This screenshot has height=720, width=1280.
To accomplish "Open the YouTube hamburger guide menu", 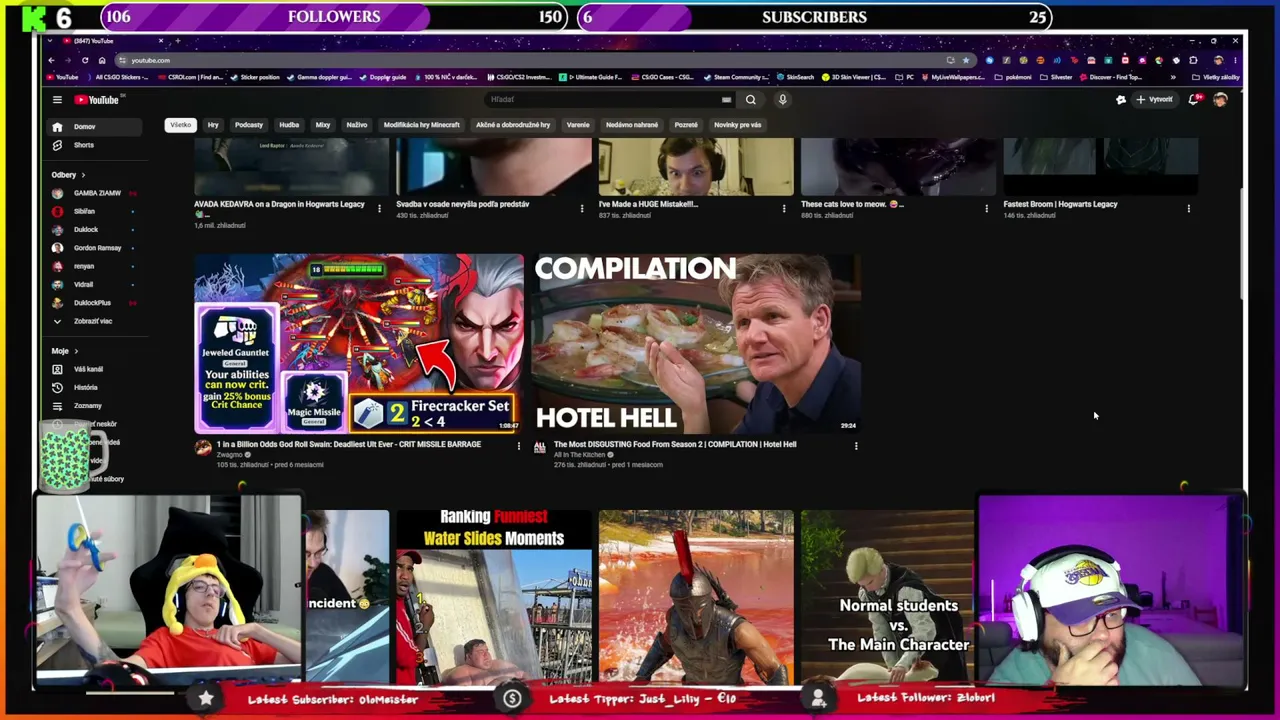I will (57, 100).
